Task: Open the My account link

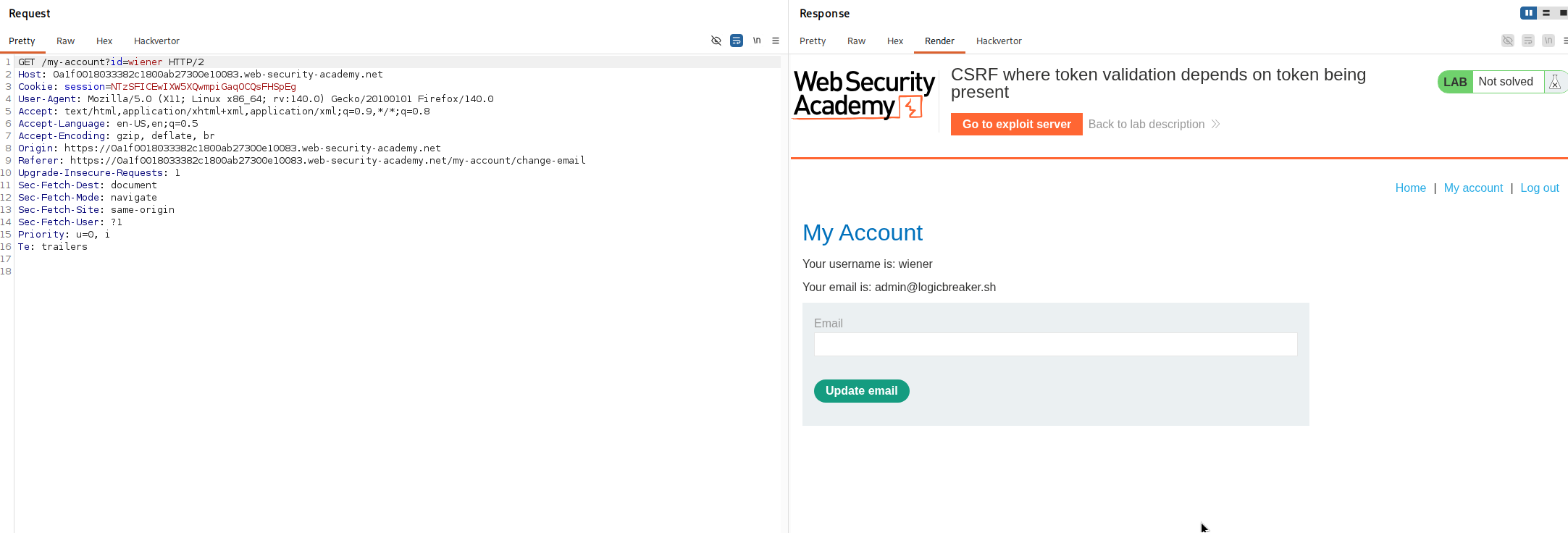Action: coord(1473,188)
